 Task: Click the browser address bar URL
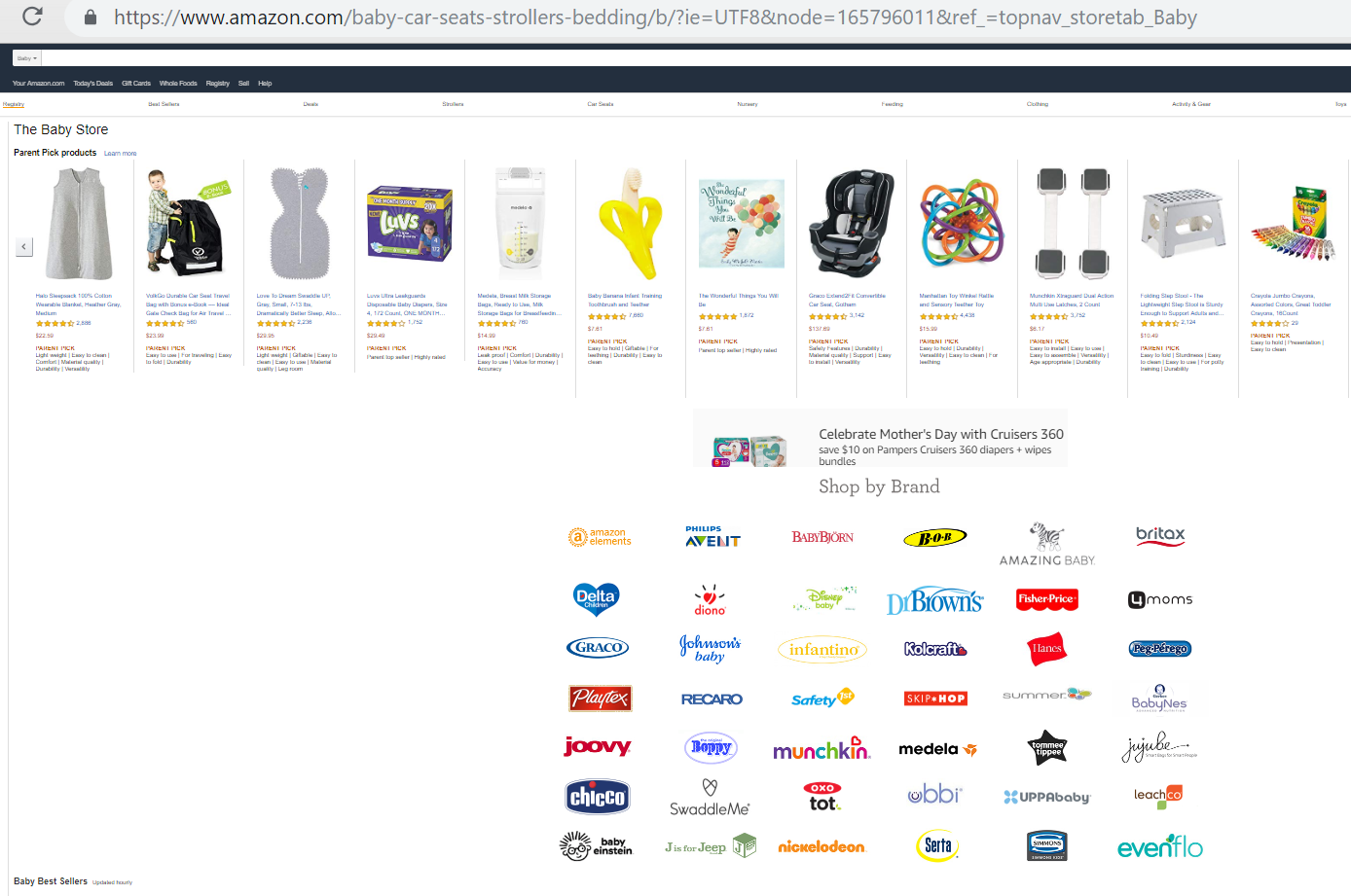(x=655, y=18)
